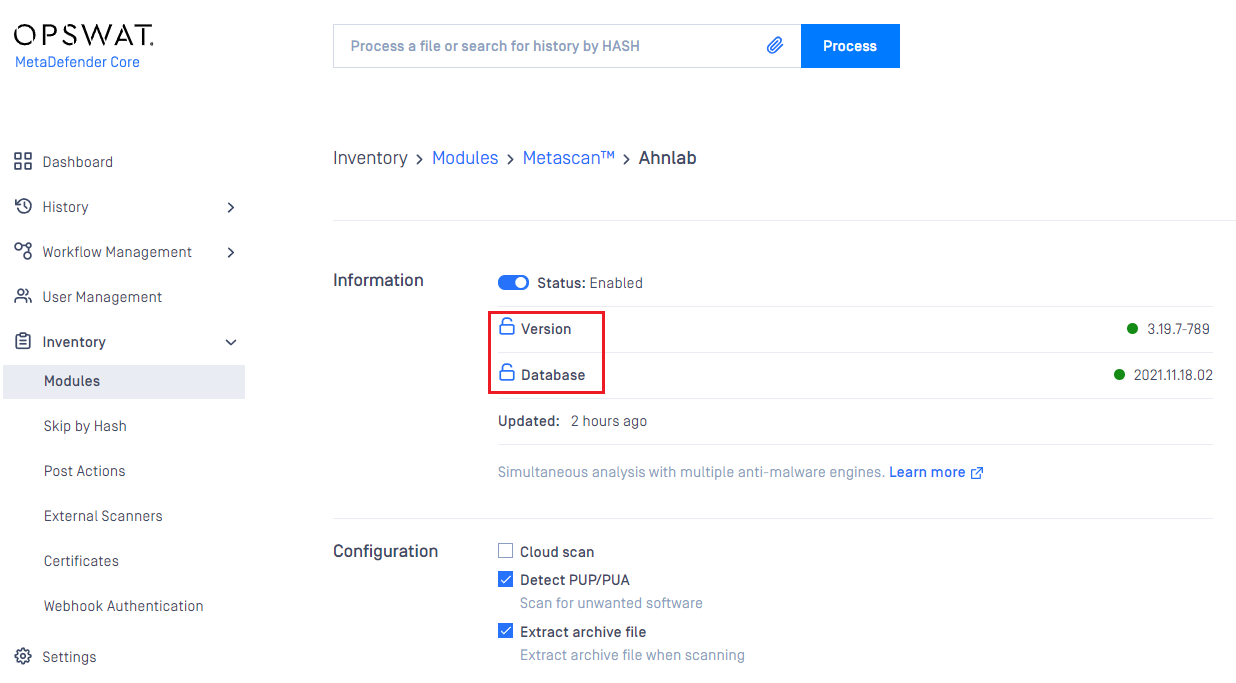Click the OPSWAT MetaDefender Core logo

(x=84, y=47)
